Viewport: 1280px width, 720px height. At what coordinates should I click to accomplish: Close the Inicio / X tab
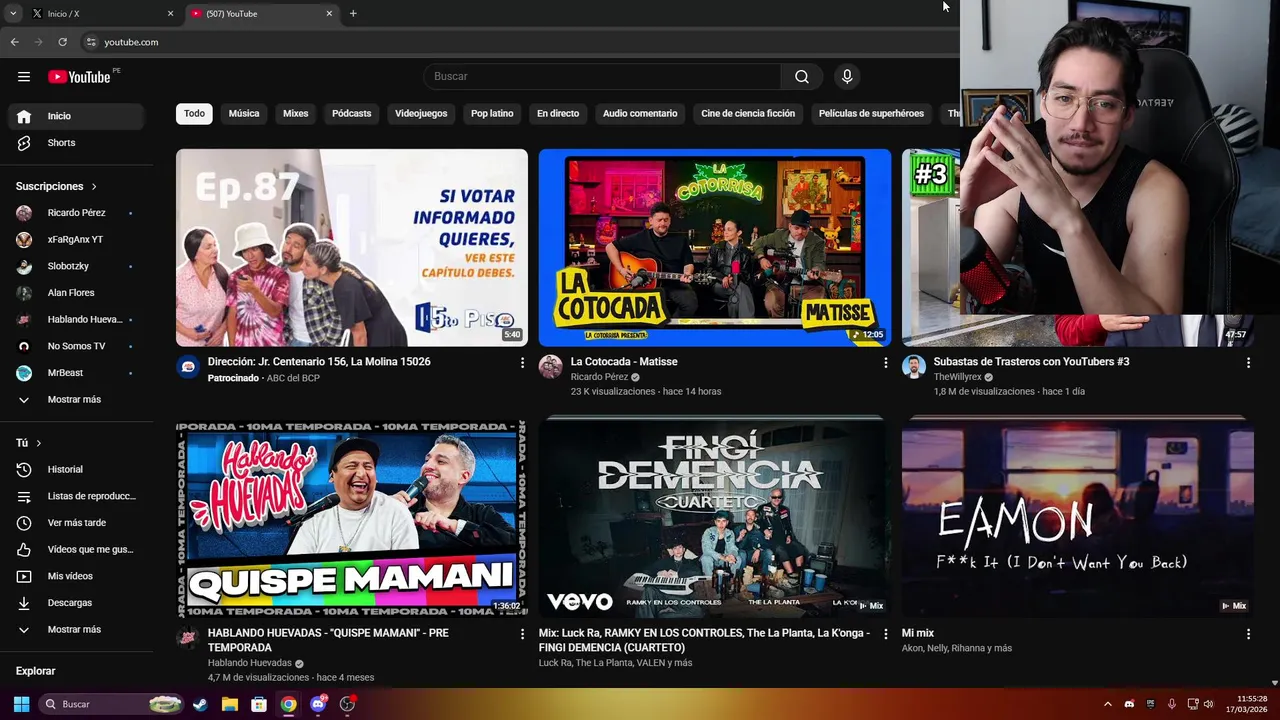170,13
